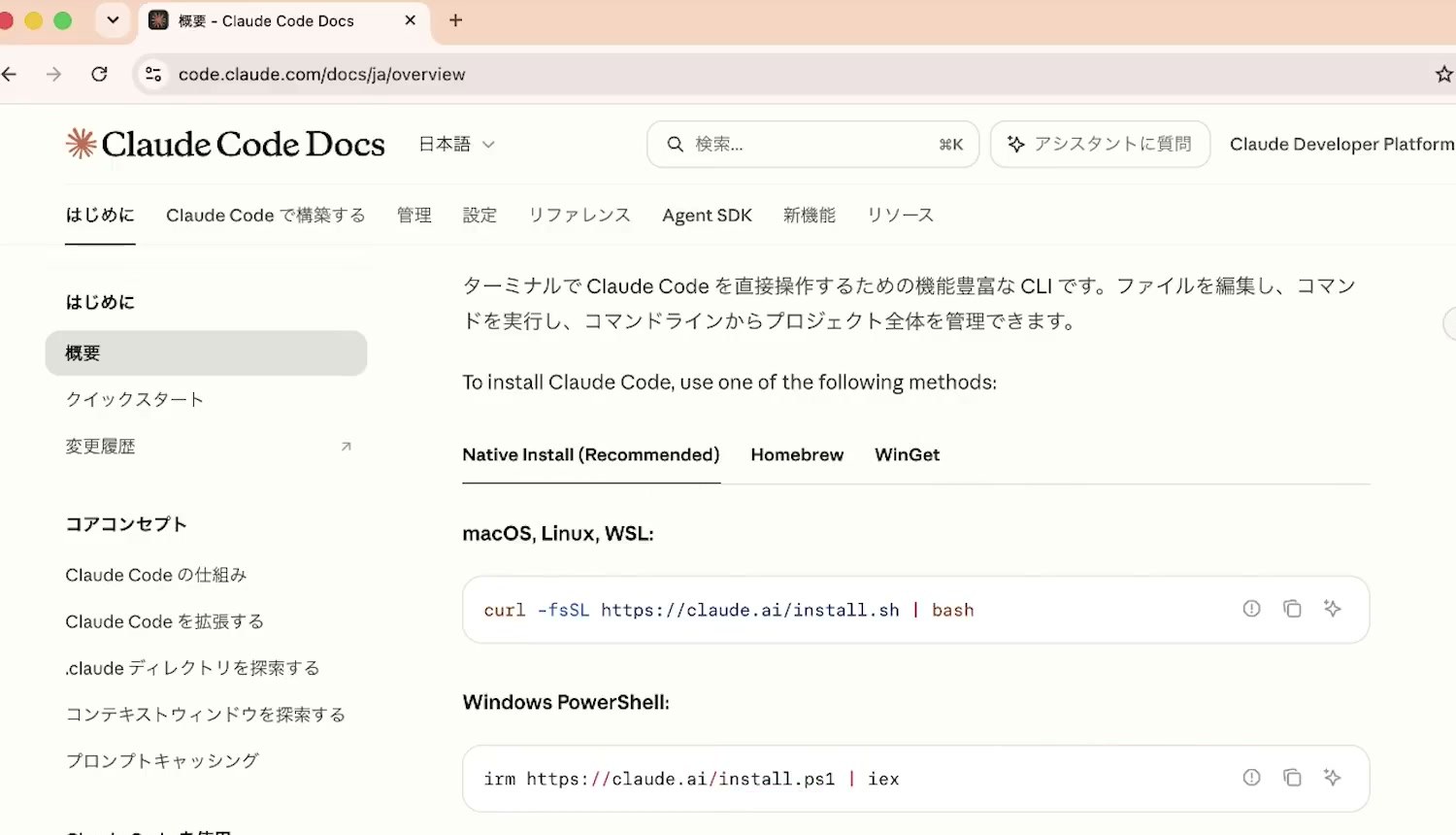Go forward in browser history
This screenshot has height=835, width=1456.
pyautogui.click(x=53, y=74)
